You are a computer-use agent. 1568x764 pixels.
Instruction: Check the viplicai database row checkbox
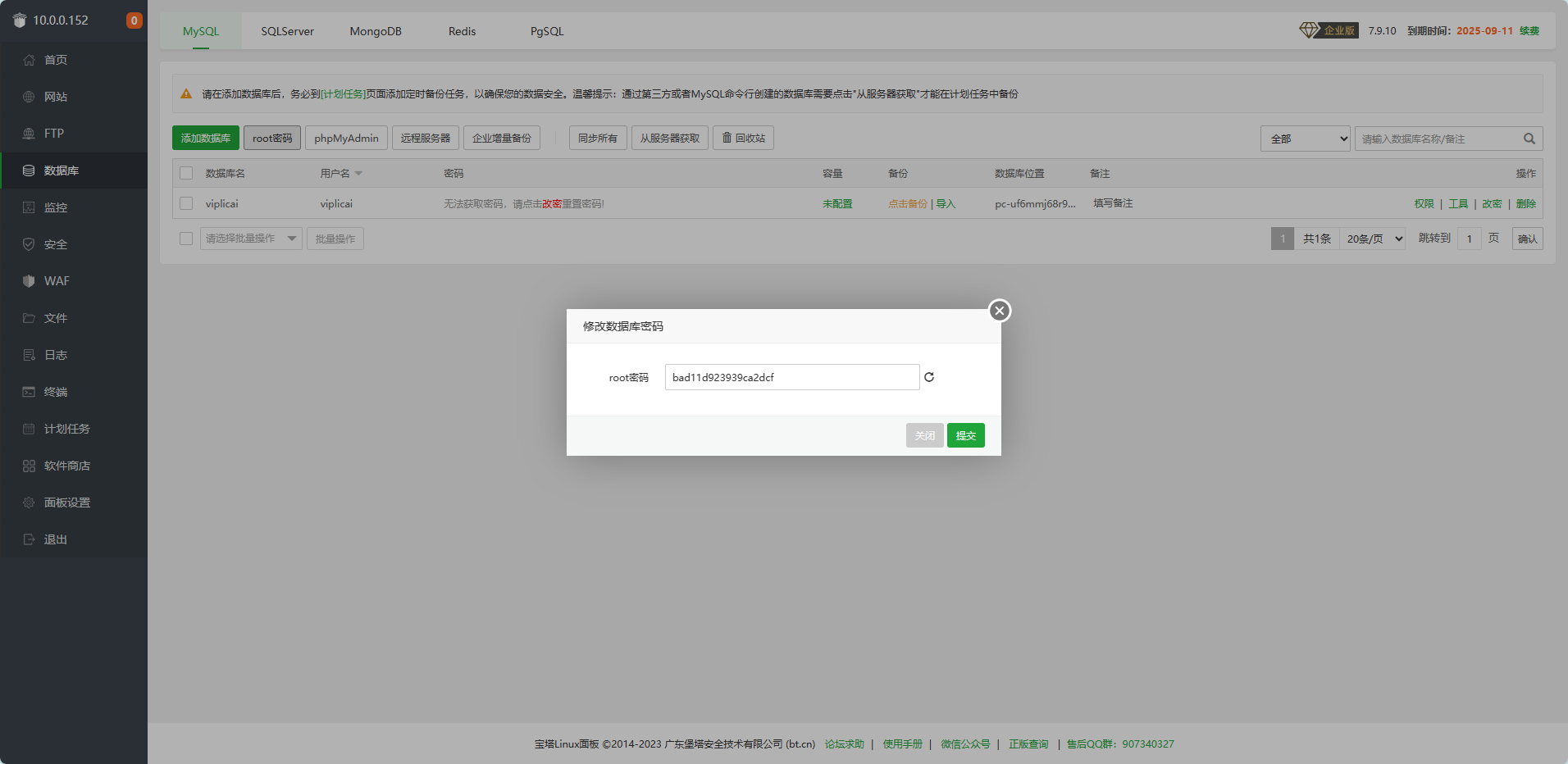pos(186,203)
